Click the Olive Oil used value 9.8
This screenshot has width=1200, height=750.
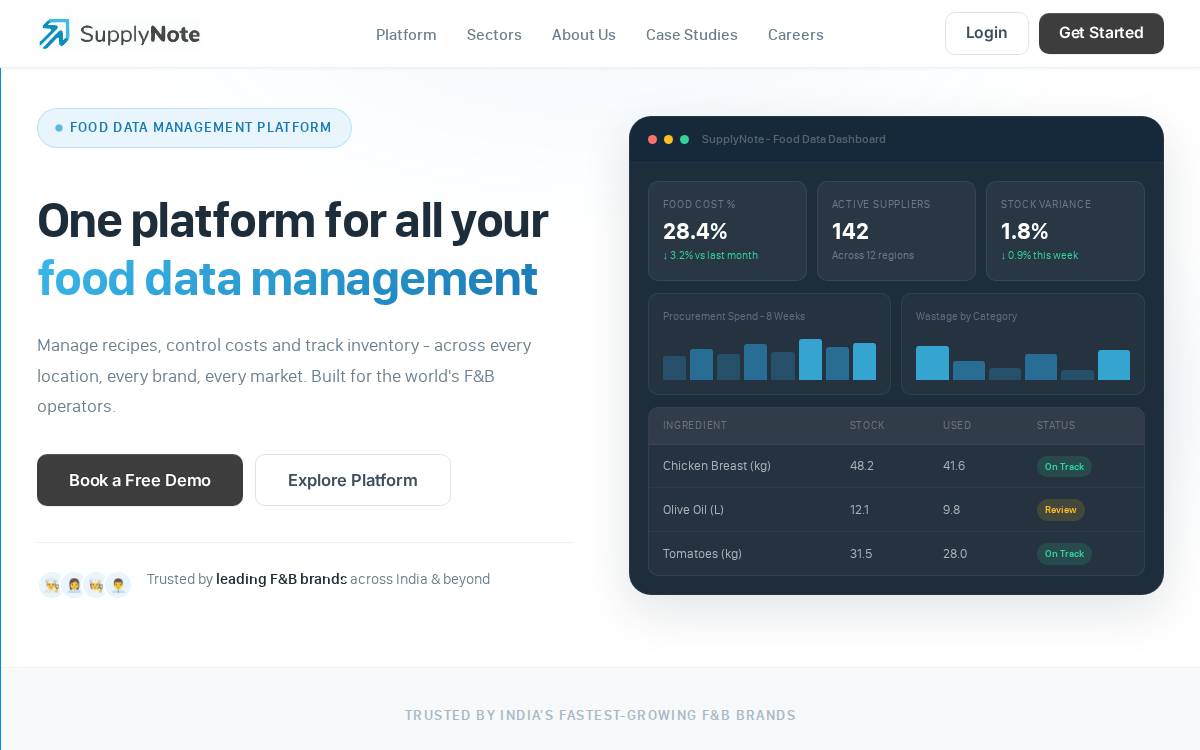(951, 510)
